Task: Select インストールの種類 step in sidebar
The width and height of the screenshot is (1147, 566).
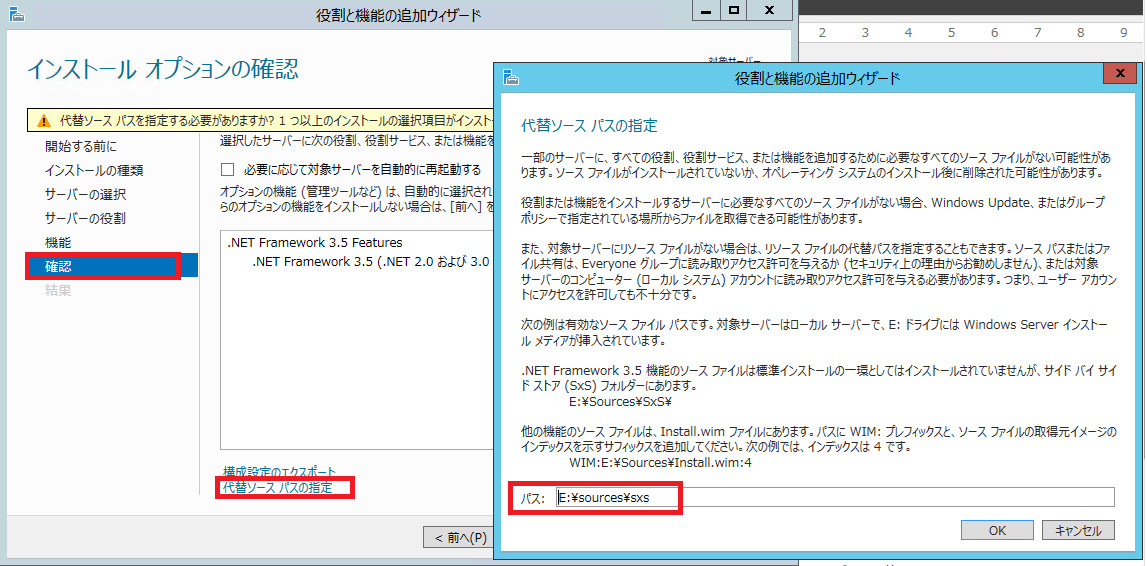Action: 94,170
